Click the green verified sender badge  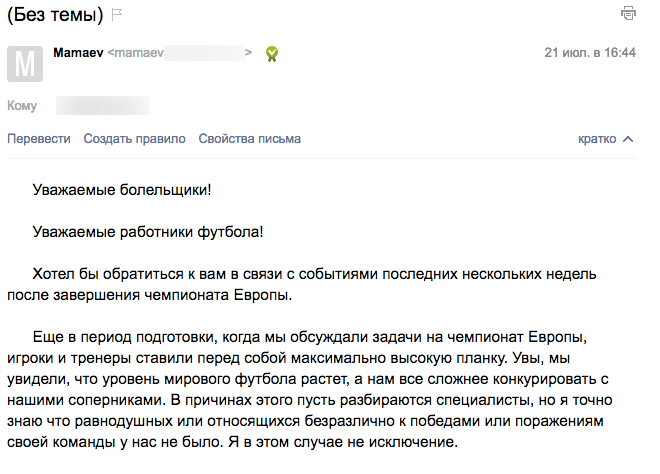272,53
